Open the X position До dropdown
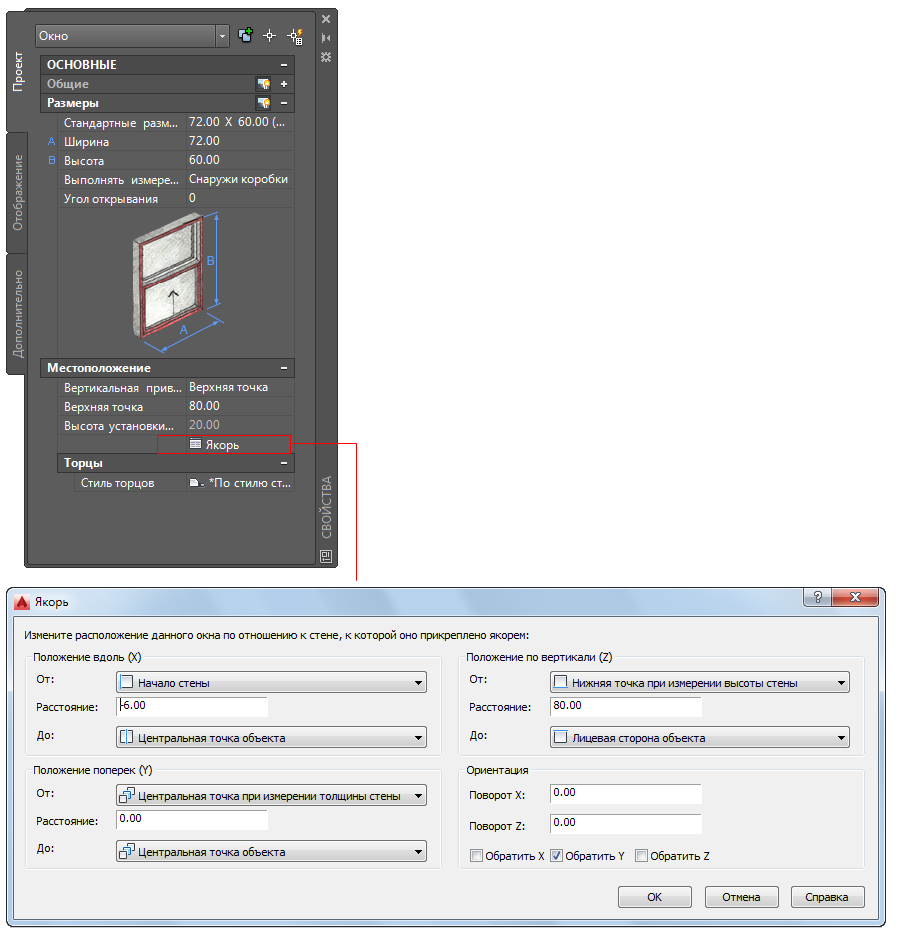The width and height of the screenshot is (897, 933). (271, 737)
